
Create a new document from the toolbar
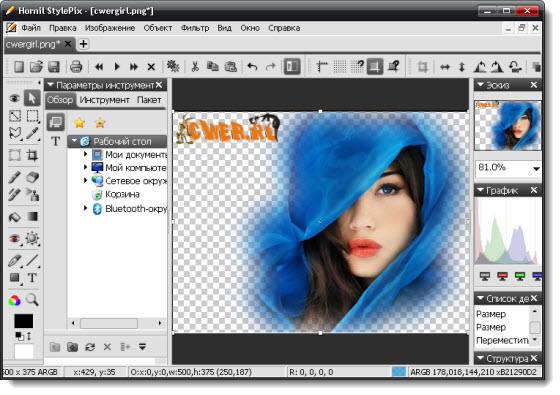click(19, 67)
